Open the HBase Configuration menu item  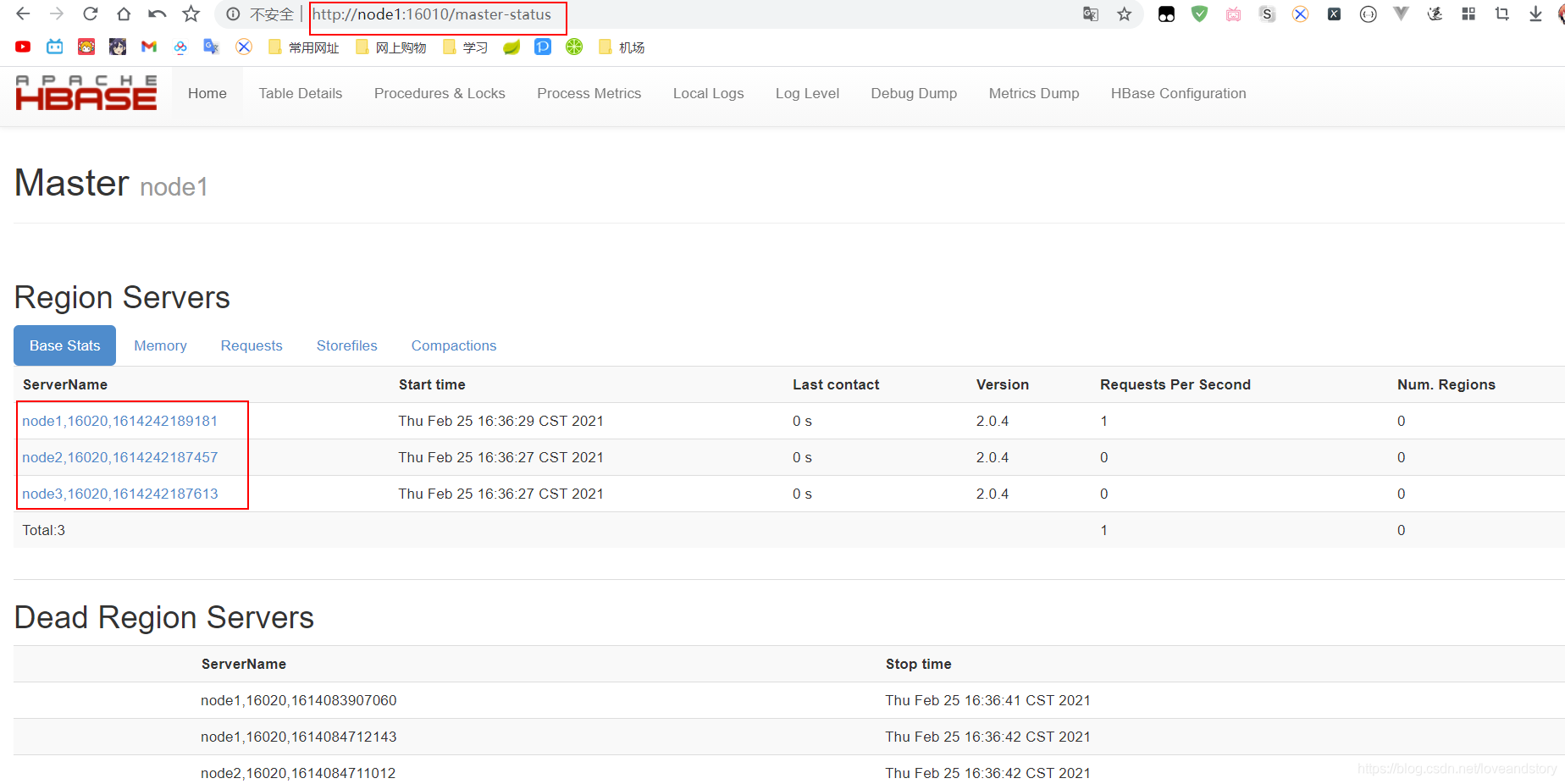pyautogui.click(x=1178, y=93)
